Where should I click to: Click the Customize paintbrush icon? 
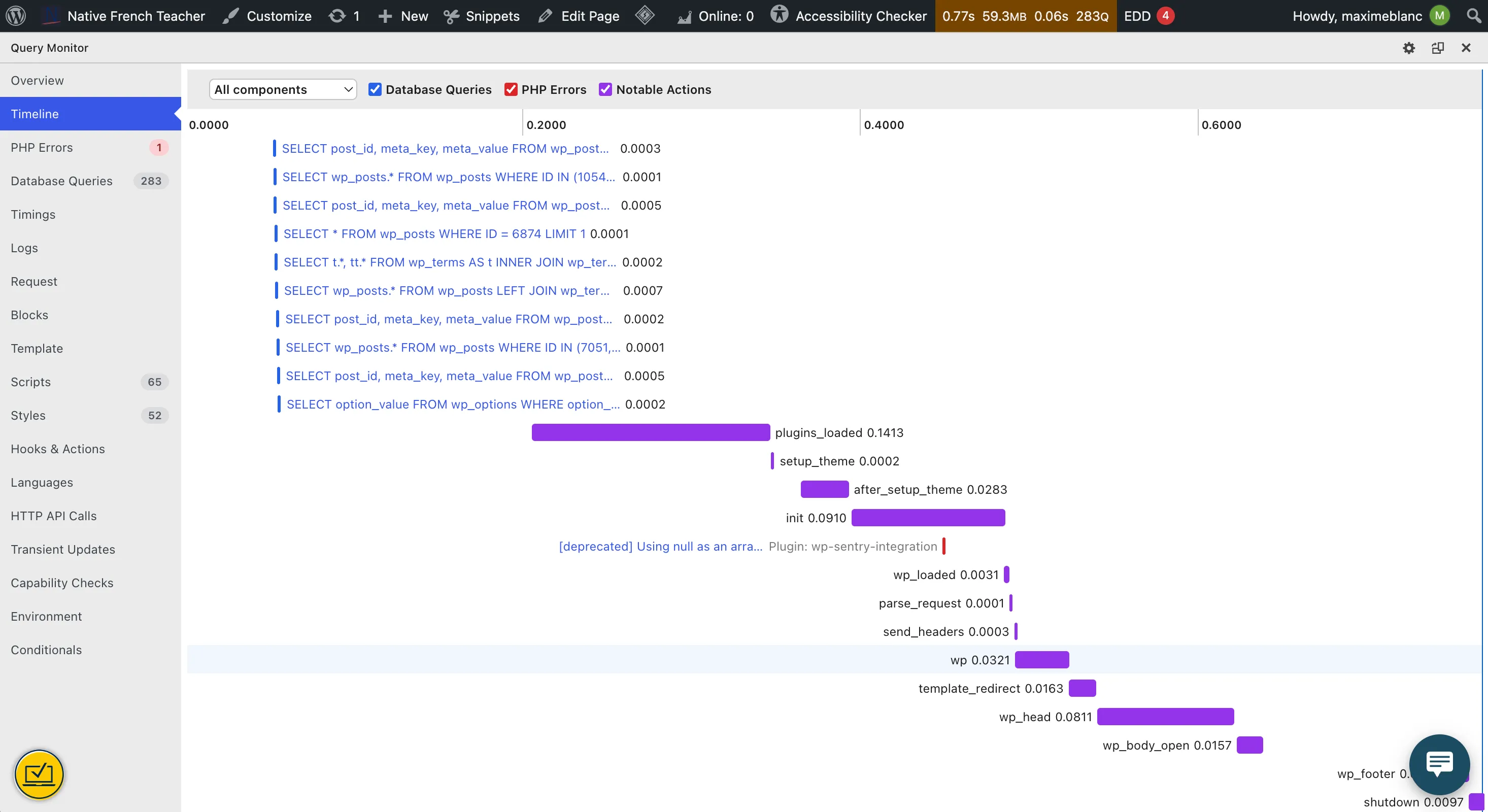[x=230, y=16]
